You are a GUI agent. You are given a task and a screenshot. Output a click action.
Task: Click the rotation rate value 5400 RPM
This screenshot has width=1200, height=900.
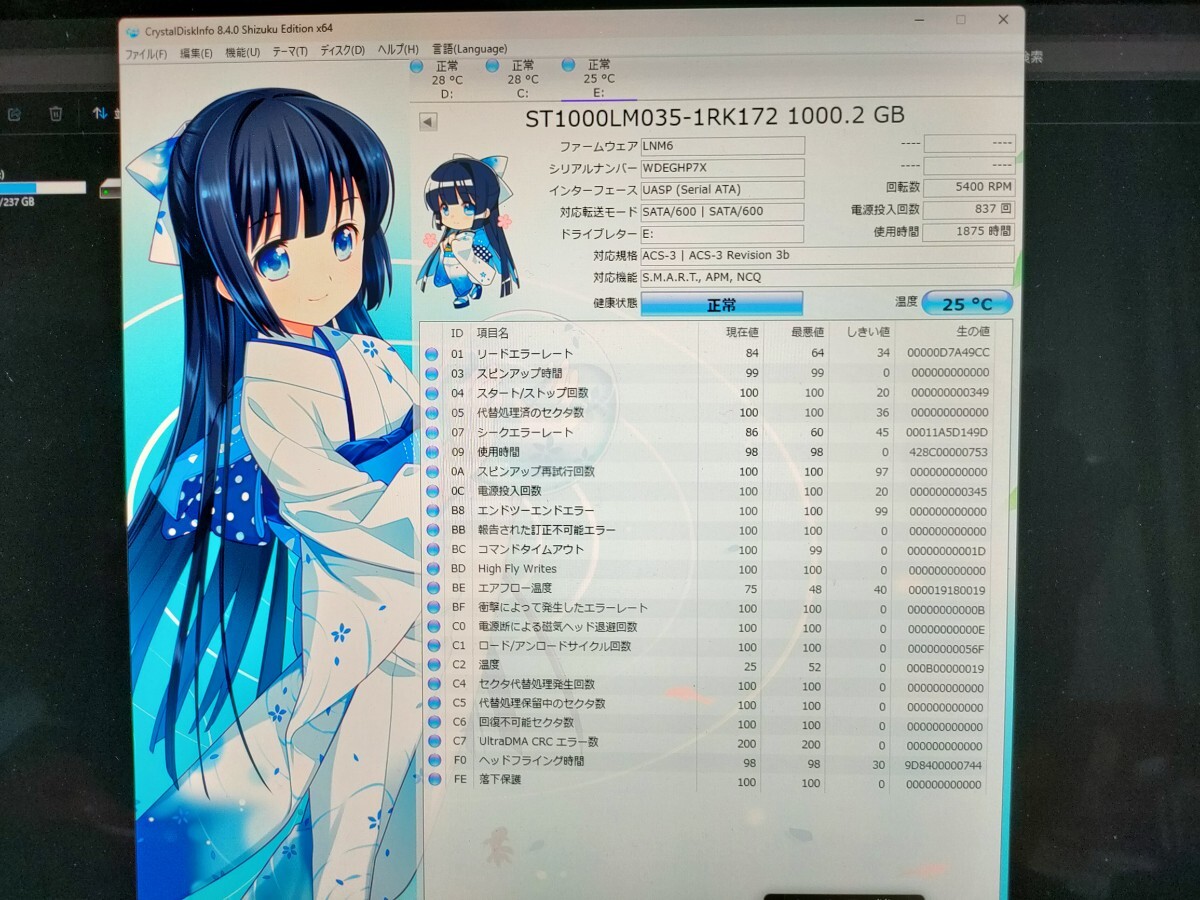coord(969,187)
